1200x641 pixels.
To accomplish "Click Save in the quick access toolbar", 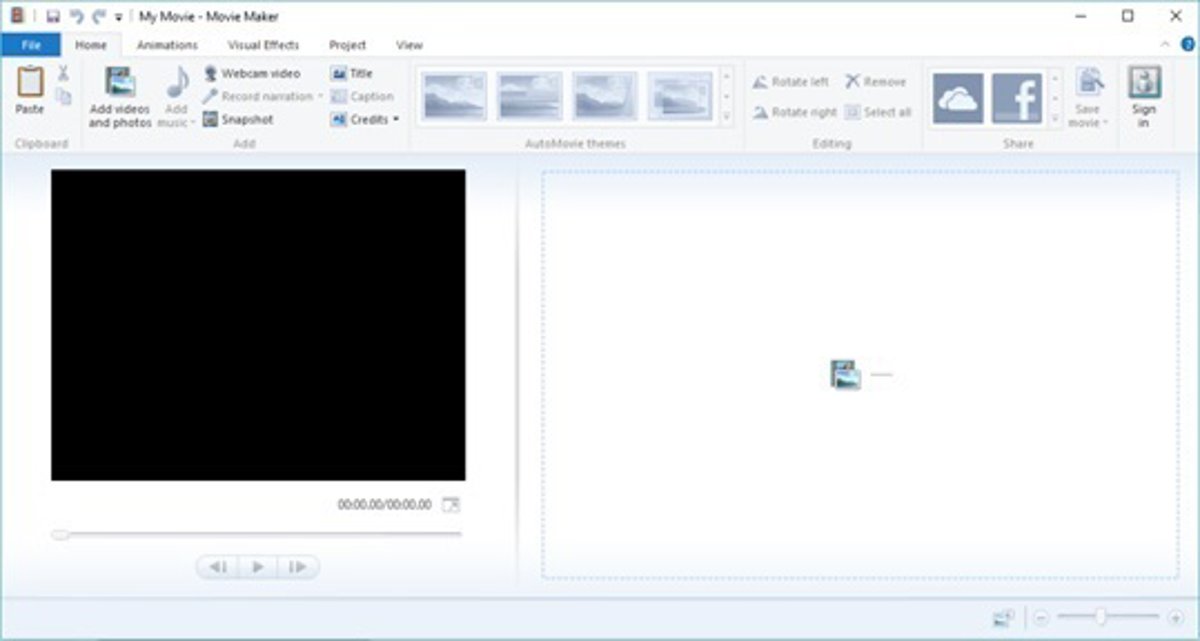I will [53, 17].
